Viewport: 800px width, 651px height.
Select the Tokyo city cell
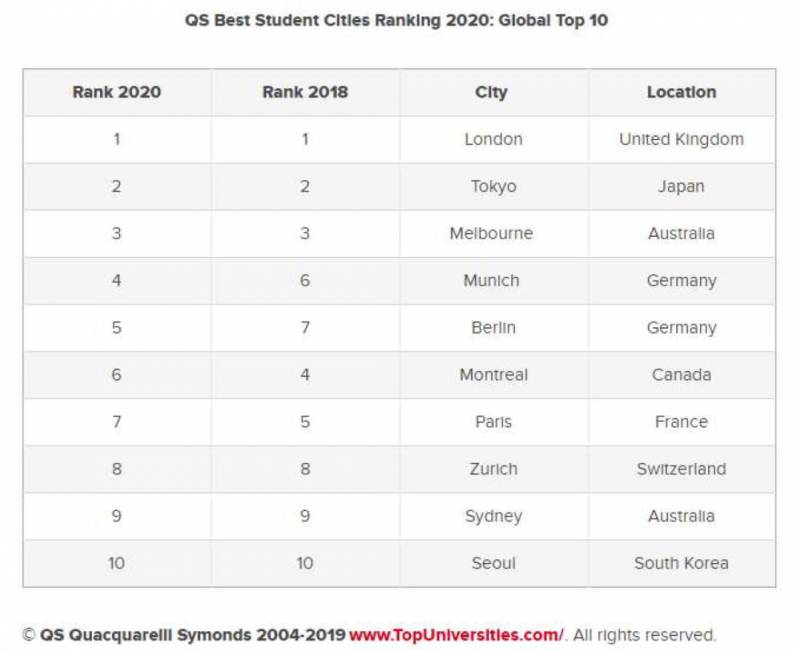[493, 186]
